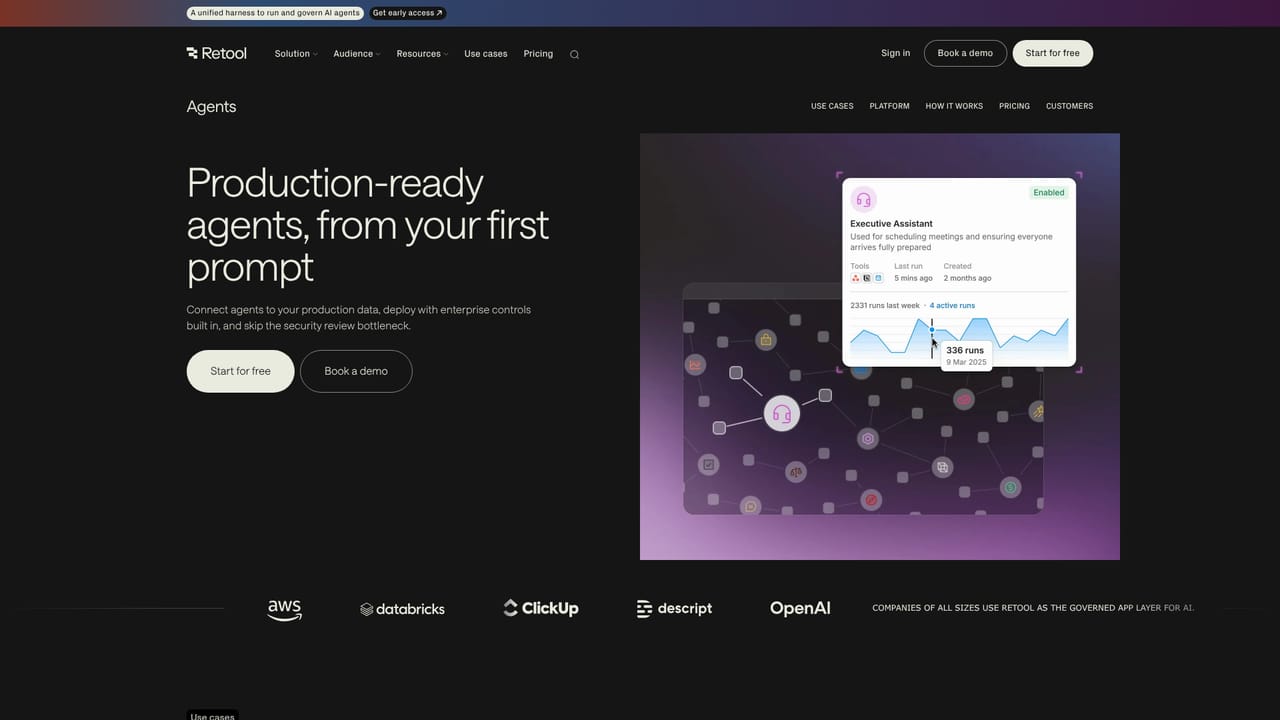Click the Sign in link
Image resolution: width=1280 pixels, height=720 pixels.
click(896, 53)
